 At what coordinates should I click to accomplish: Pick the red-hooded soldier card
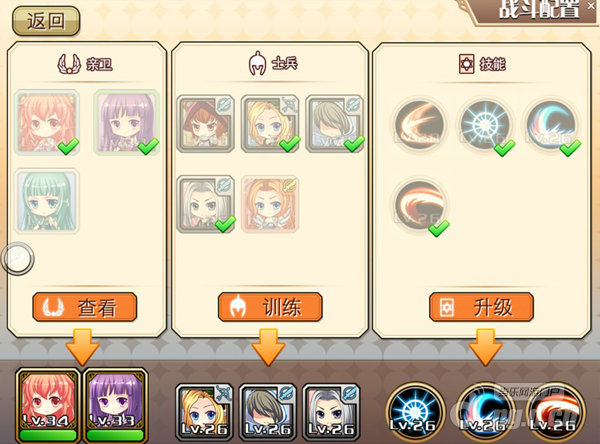coord(205,124)
